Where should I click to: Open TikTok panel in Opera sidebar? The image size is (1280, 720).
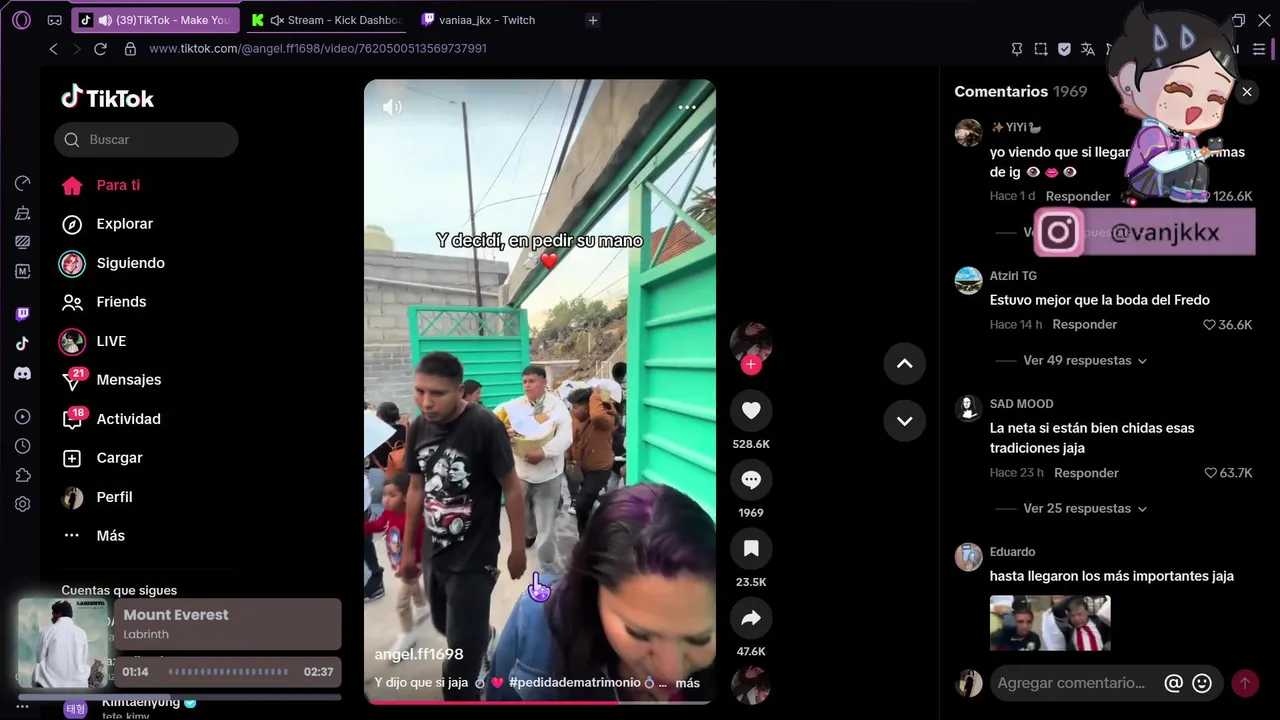point(22,343)
